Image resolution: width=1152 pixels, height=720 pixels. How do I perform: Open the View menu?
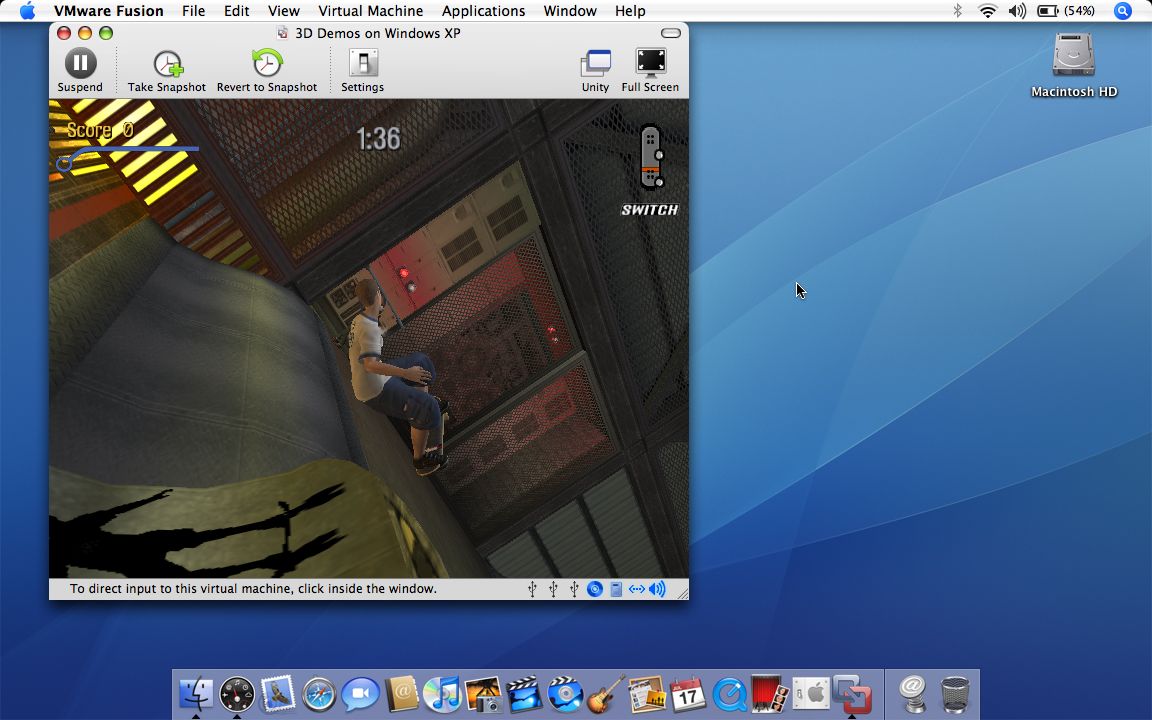click(x=284, y=11)
